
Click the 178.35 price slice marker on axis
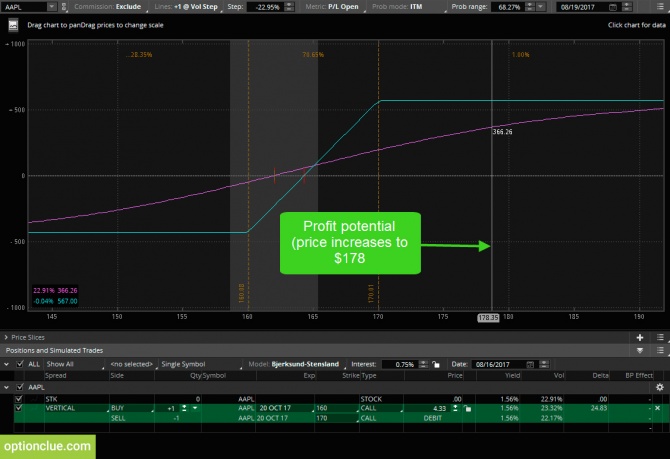coord(488,318)
